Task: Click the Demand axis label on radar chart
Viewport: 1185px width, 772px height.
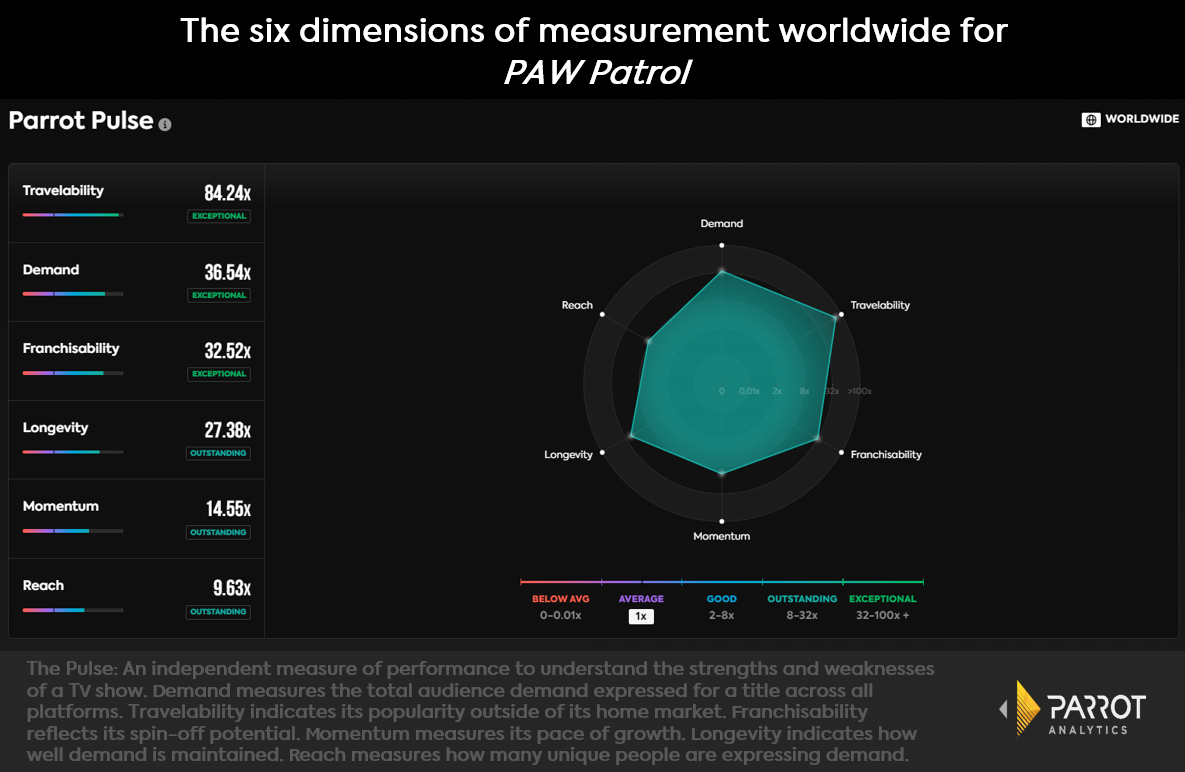Action: [722, 224]
